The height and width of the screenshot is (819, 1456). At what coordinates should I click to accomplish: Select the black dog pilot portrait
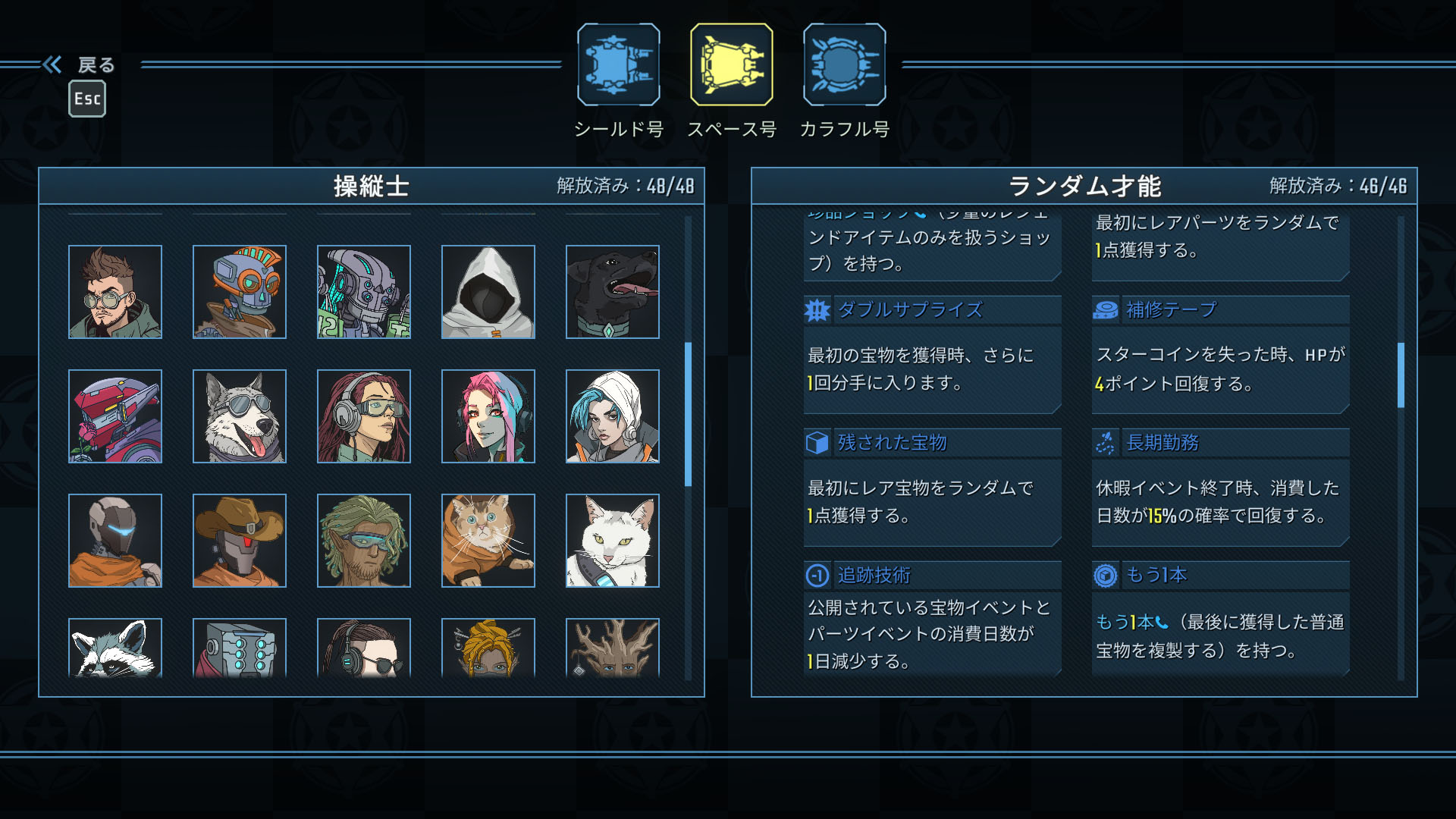[613, 292]
